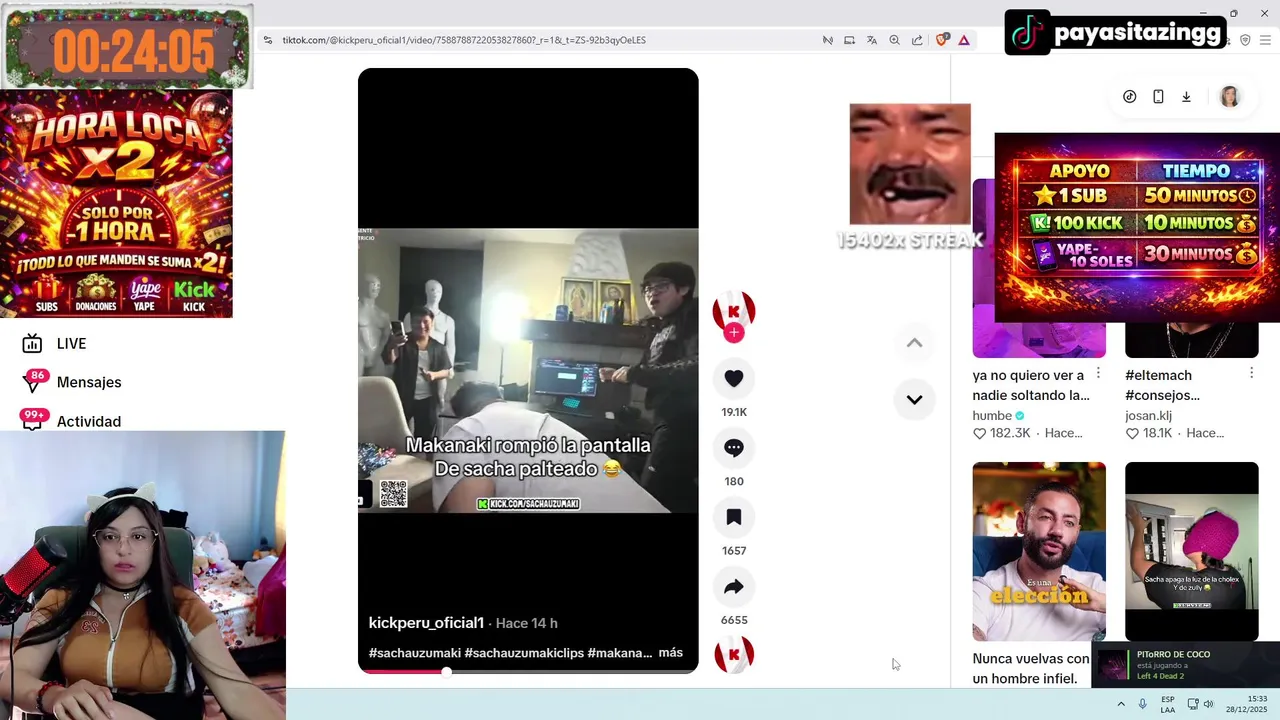The image size is (1280, 720).
Task: Open the kickperu_oficial1 avatar above the like button
Action: [734, 311]
